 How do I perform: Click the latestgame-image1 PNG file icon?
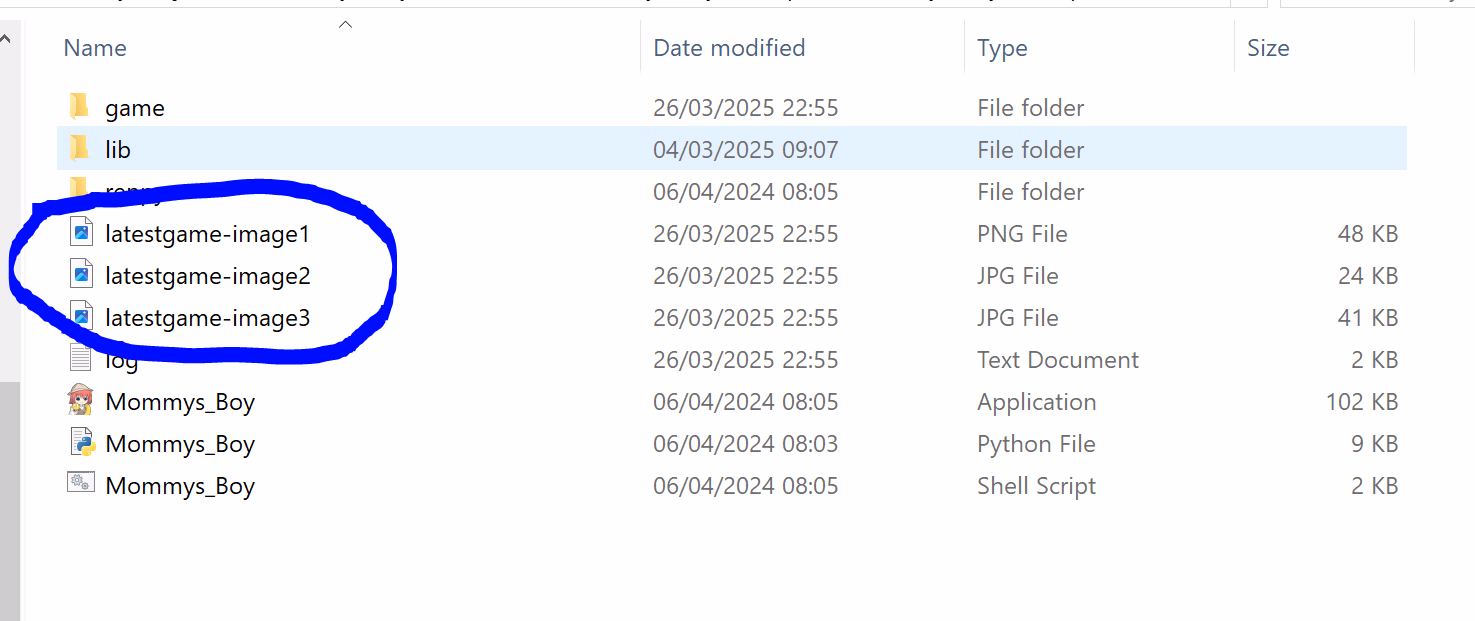pos(81,233)
